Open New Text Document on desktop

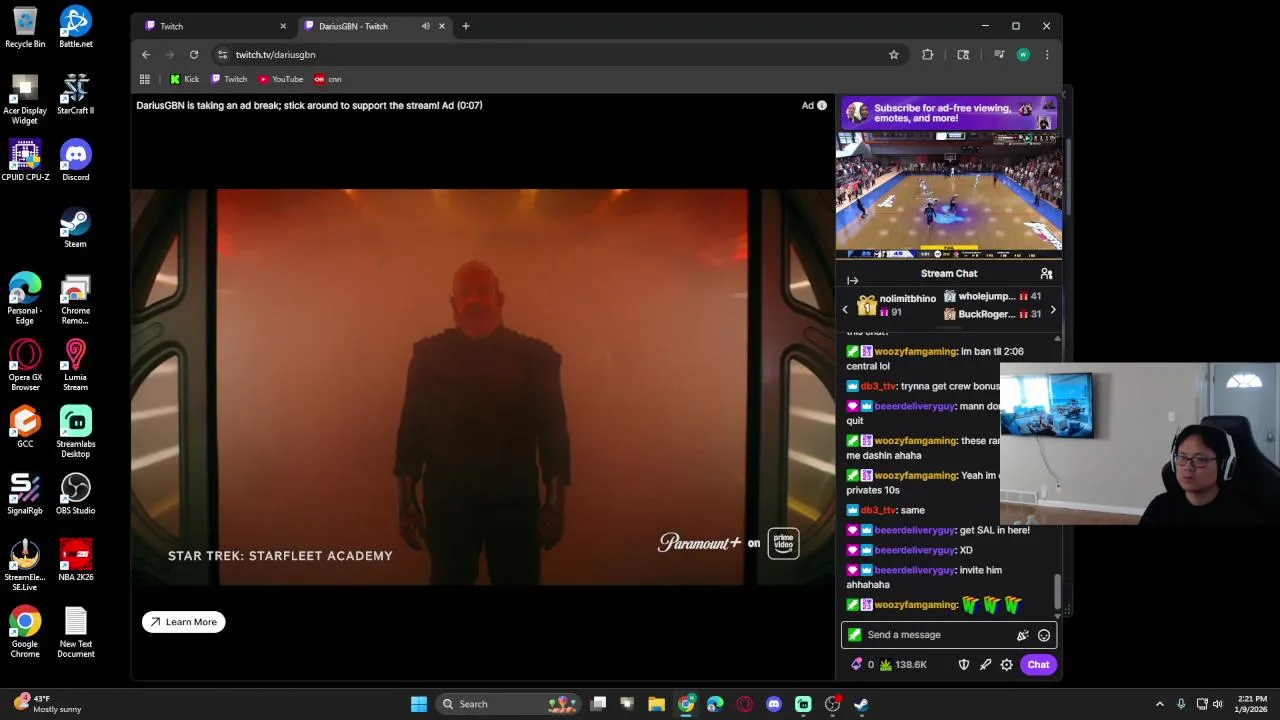coord(76,632)
